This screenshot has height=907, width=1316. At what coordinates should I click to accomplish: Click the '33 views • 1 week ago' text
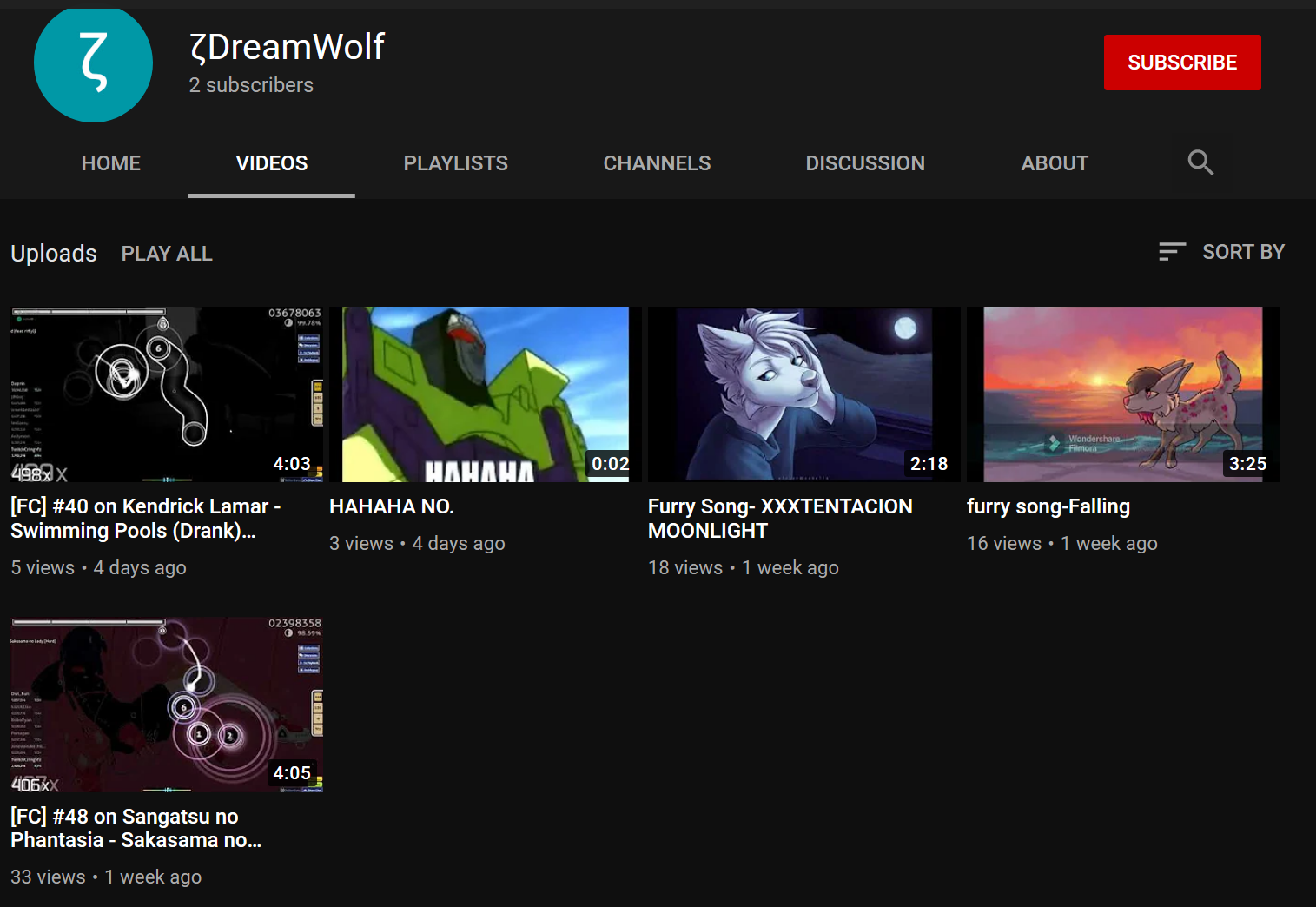[x=106, y=877]
